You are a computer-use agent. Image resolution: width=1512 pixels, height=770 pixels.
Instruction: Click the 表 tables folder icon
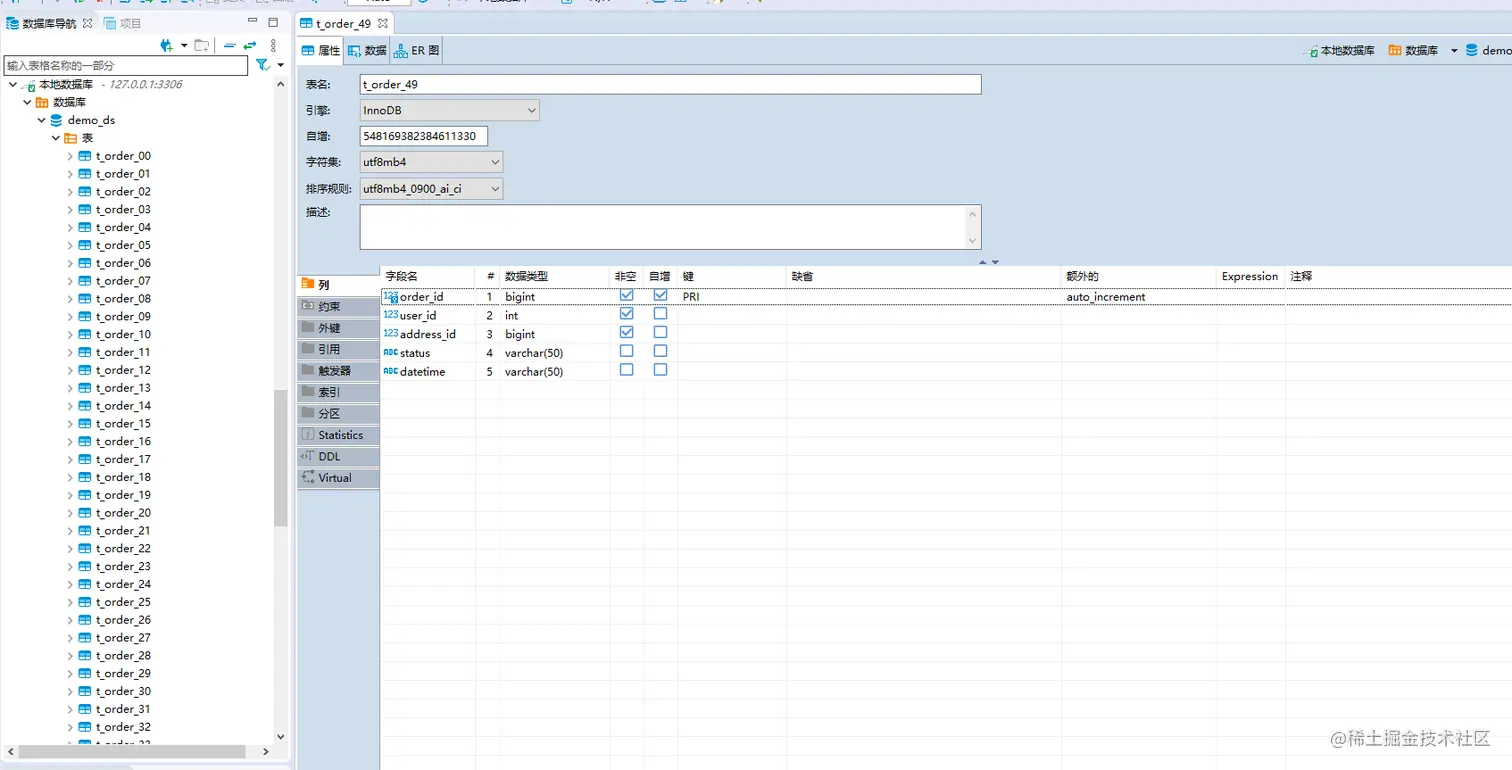point(71,138)
